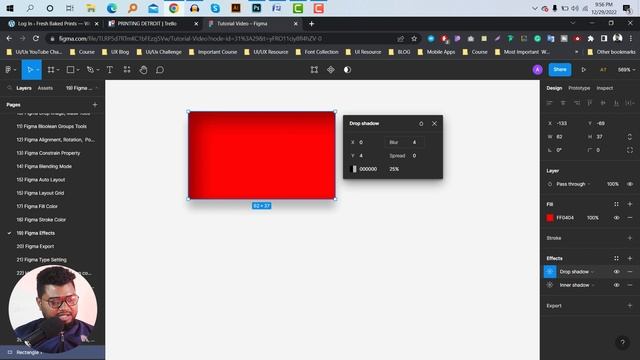Viewport: 640px width, 360px height.
Task: Click the align vertical centers icon
Action: [x=603, y=103]
